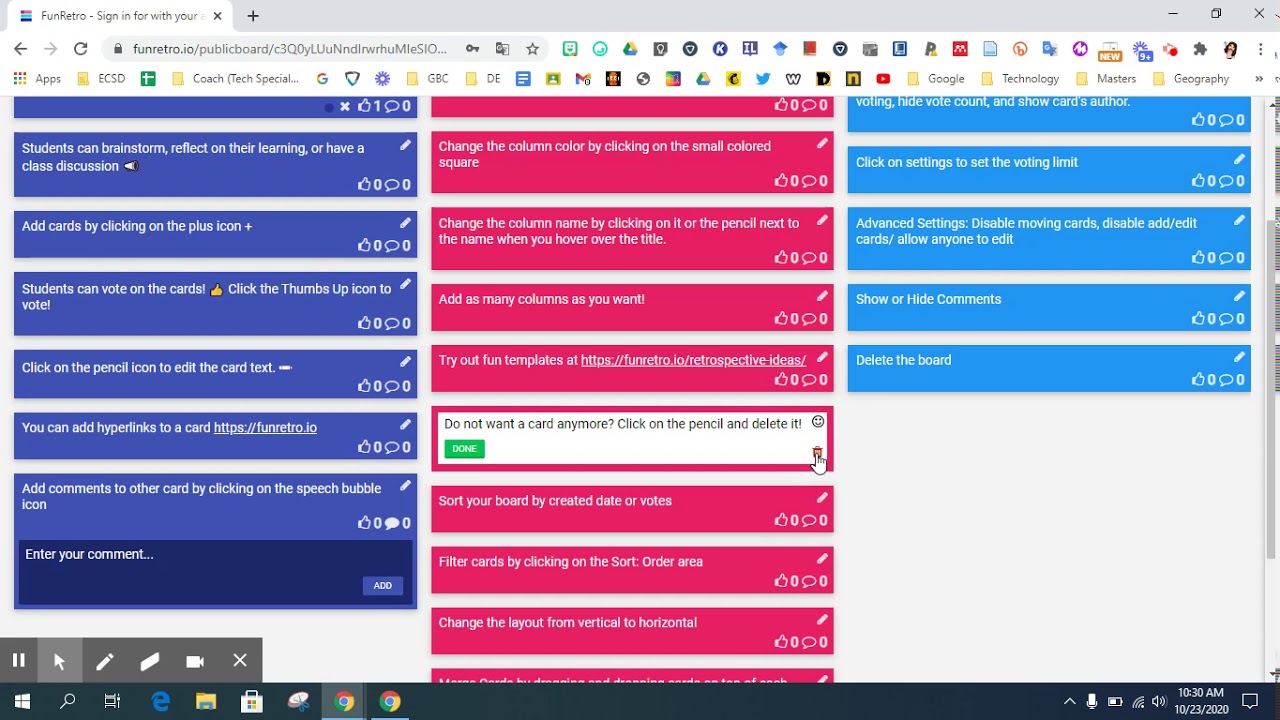
Task: Select the cursor tool in the recorder toolbar
Action: pyautogui.click(x=59, y=661)
